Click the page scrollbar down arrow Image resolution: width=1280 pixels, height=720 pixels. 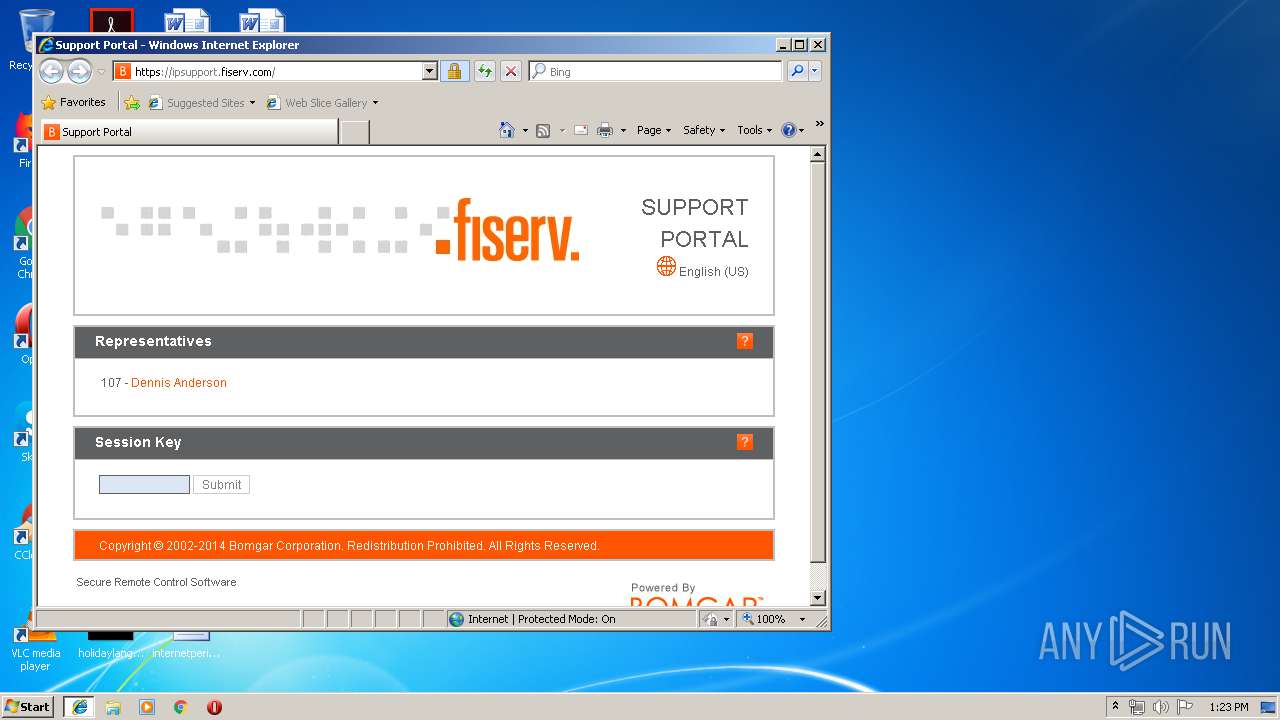pyautogui.click(x=817, y=598)
